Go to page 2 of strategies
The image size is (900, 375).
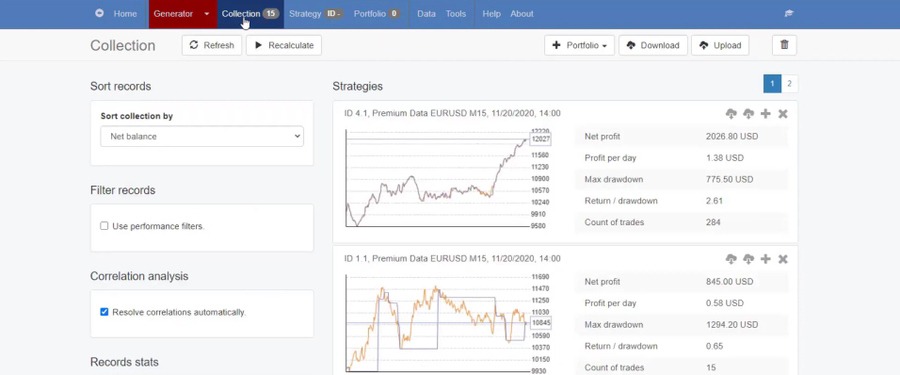click(789, 84)
